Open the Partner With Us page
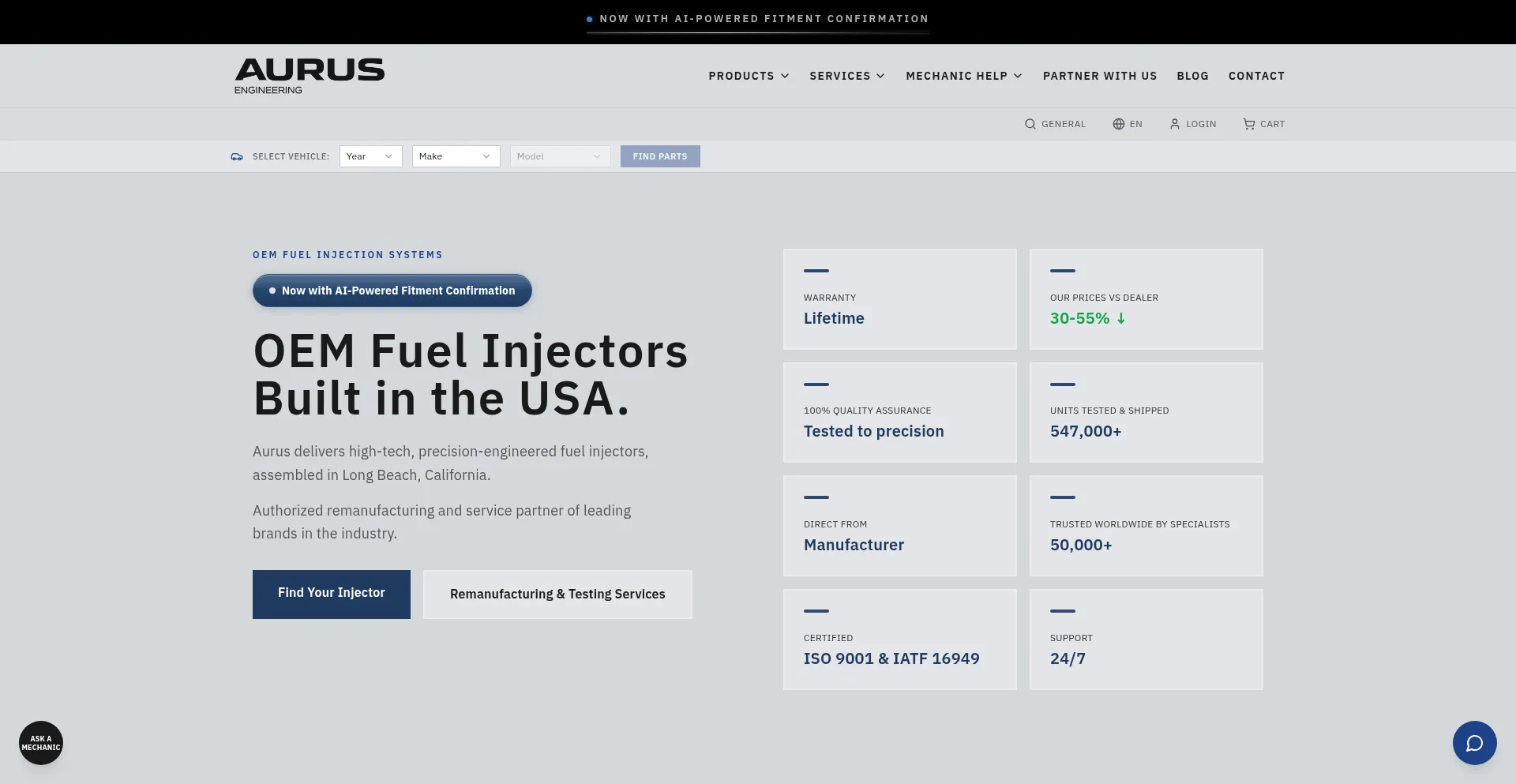This screenshot has height=784, width=1516. point(1100,76)
